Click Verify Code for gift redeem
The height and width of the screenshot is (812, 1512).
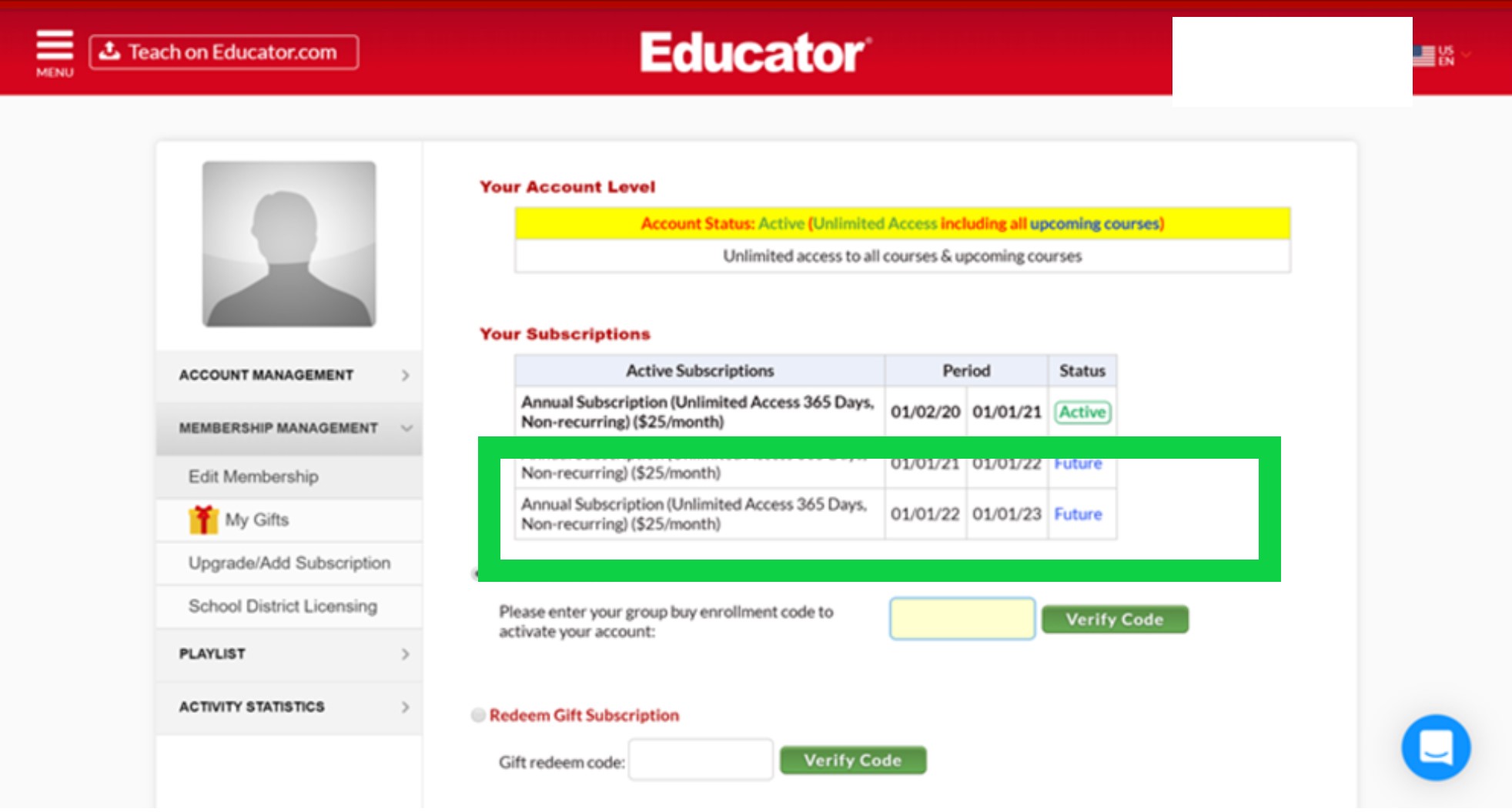click(853, 760)
